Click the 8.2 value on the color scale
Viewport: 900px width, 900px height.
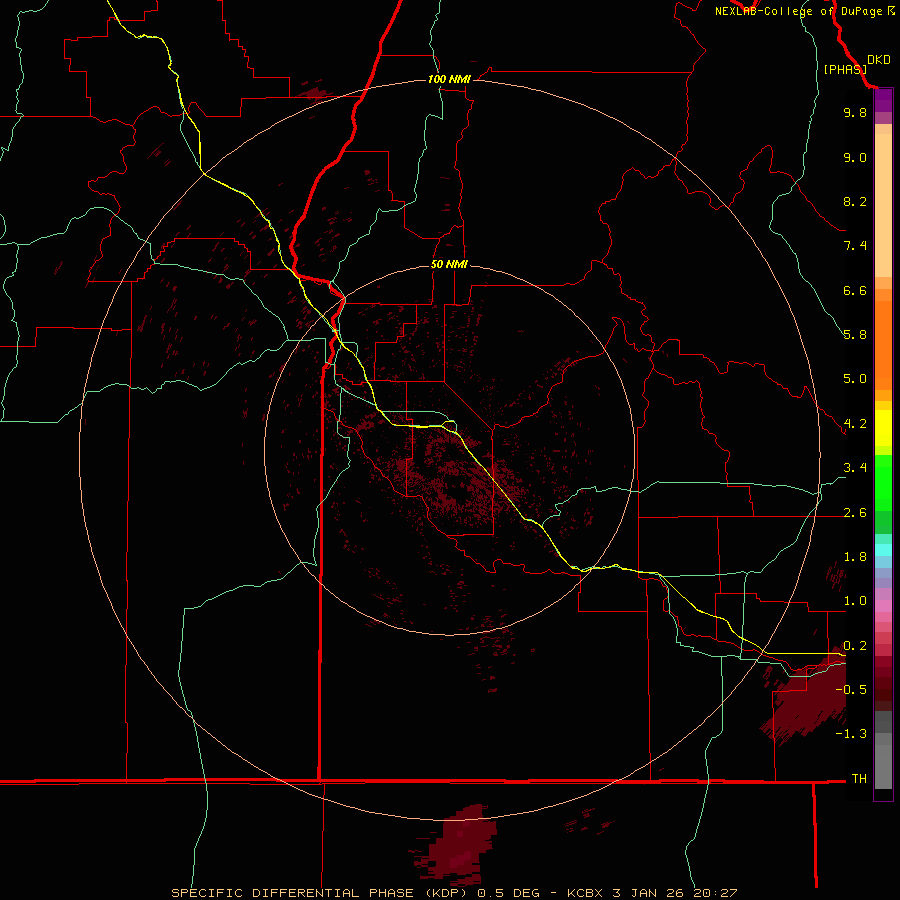855,201
